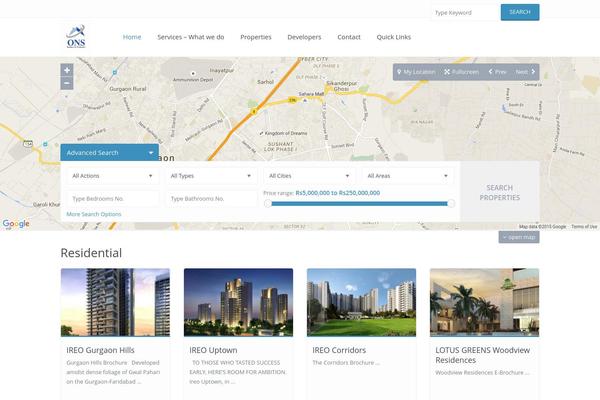Viewport: 600px width, 400px height.
Task: Click the ONS logo
Action: coord(76,37)
